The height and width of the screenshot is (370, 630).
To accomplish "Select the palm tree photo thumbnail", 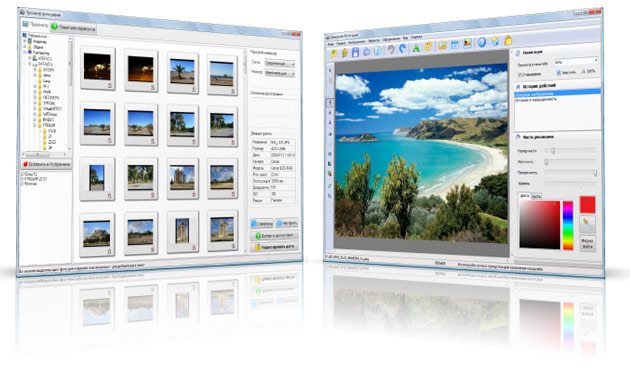I will coord(182,72).
